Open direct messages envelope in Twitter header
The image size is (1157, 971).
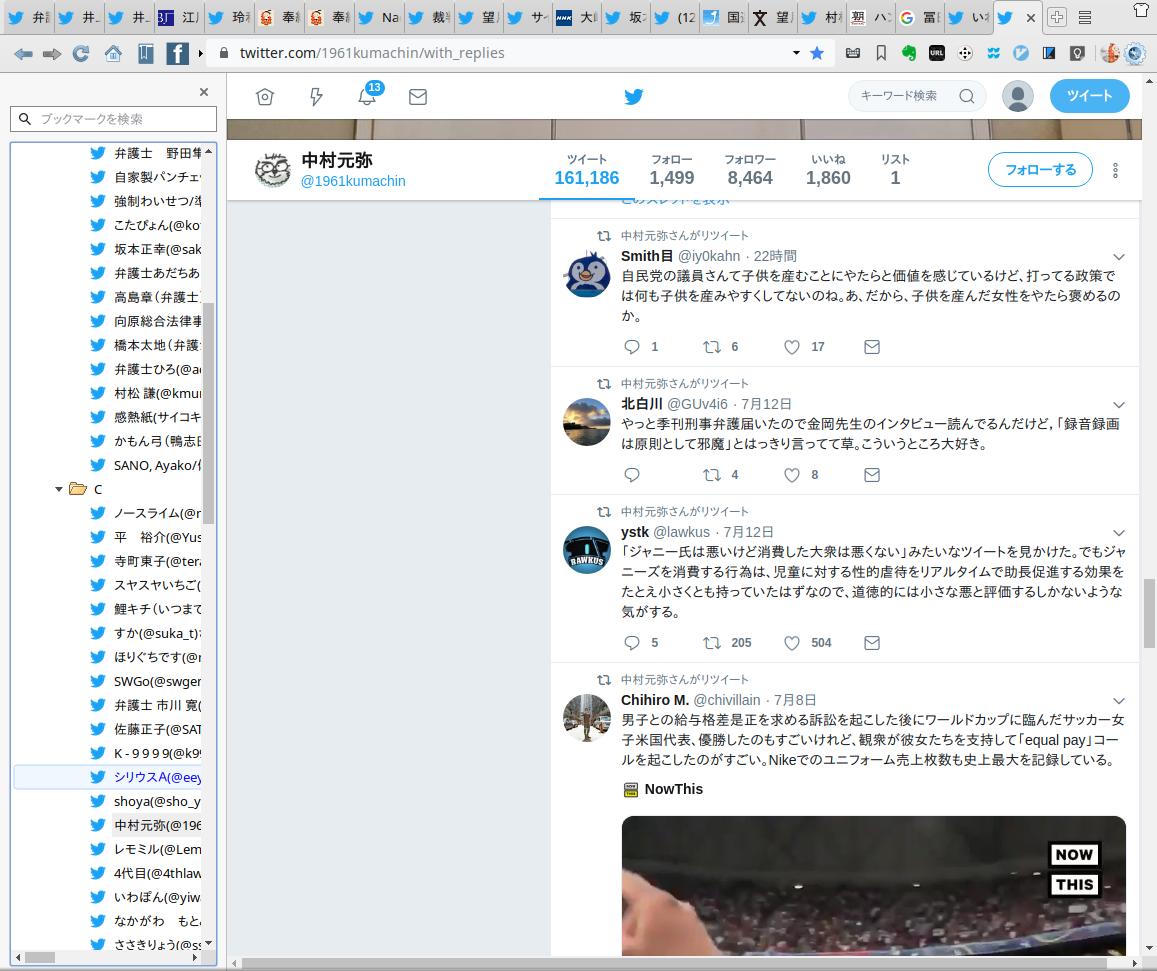point(418,97)
